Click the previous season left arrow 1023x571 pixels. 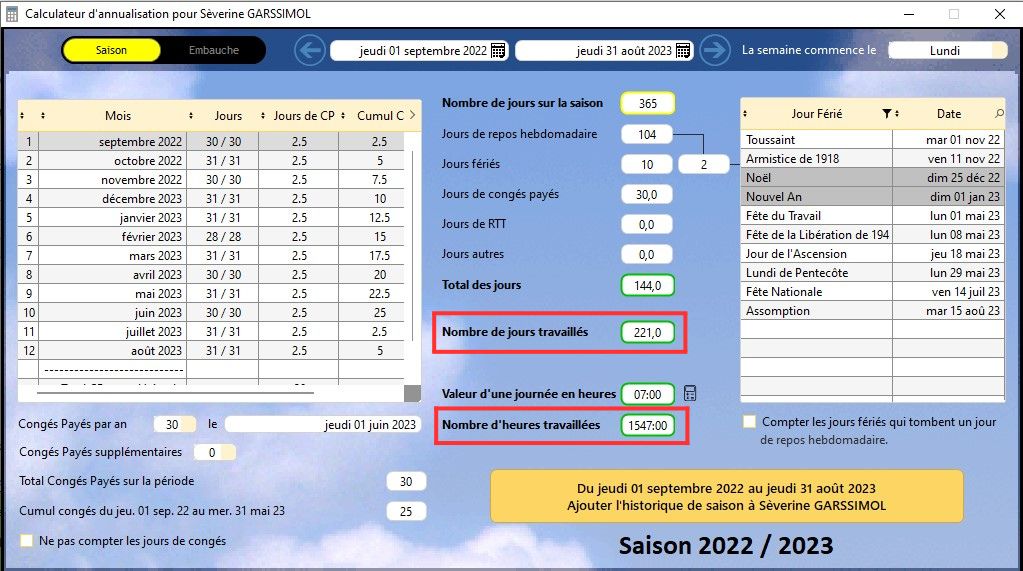point(310,50)
